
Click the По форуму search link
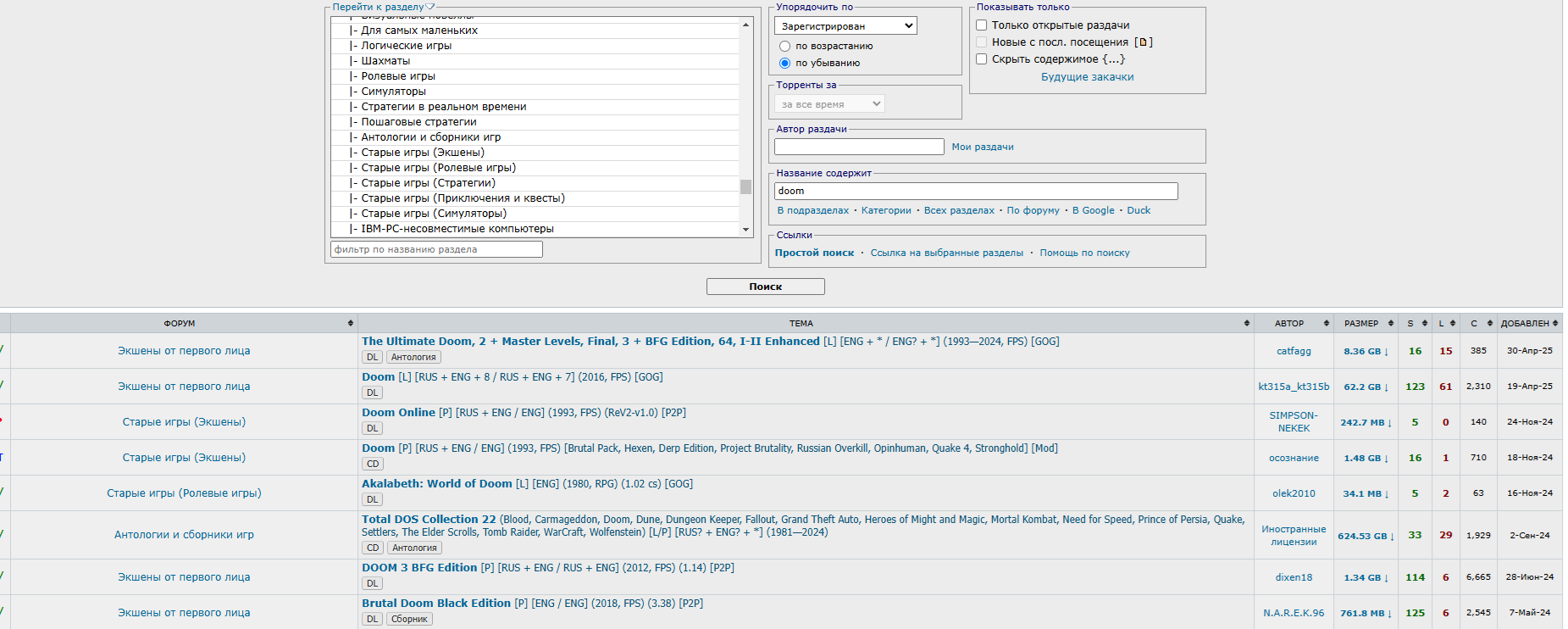coord(1033,210)
